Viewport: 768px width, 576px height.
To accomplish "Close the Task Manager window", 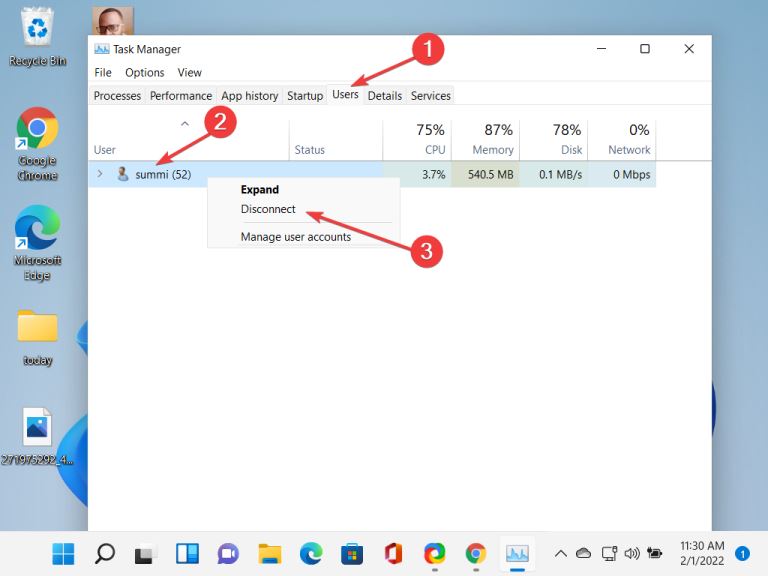I will click(689, 48).
